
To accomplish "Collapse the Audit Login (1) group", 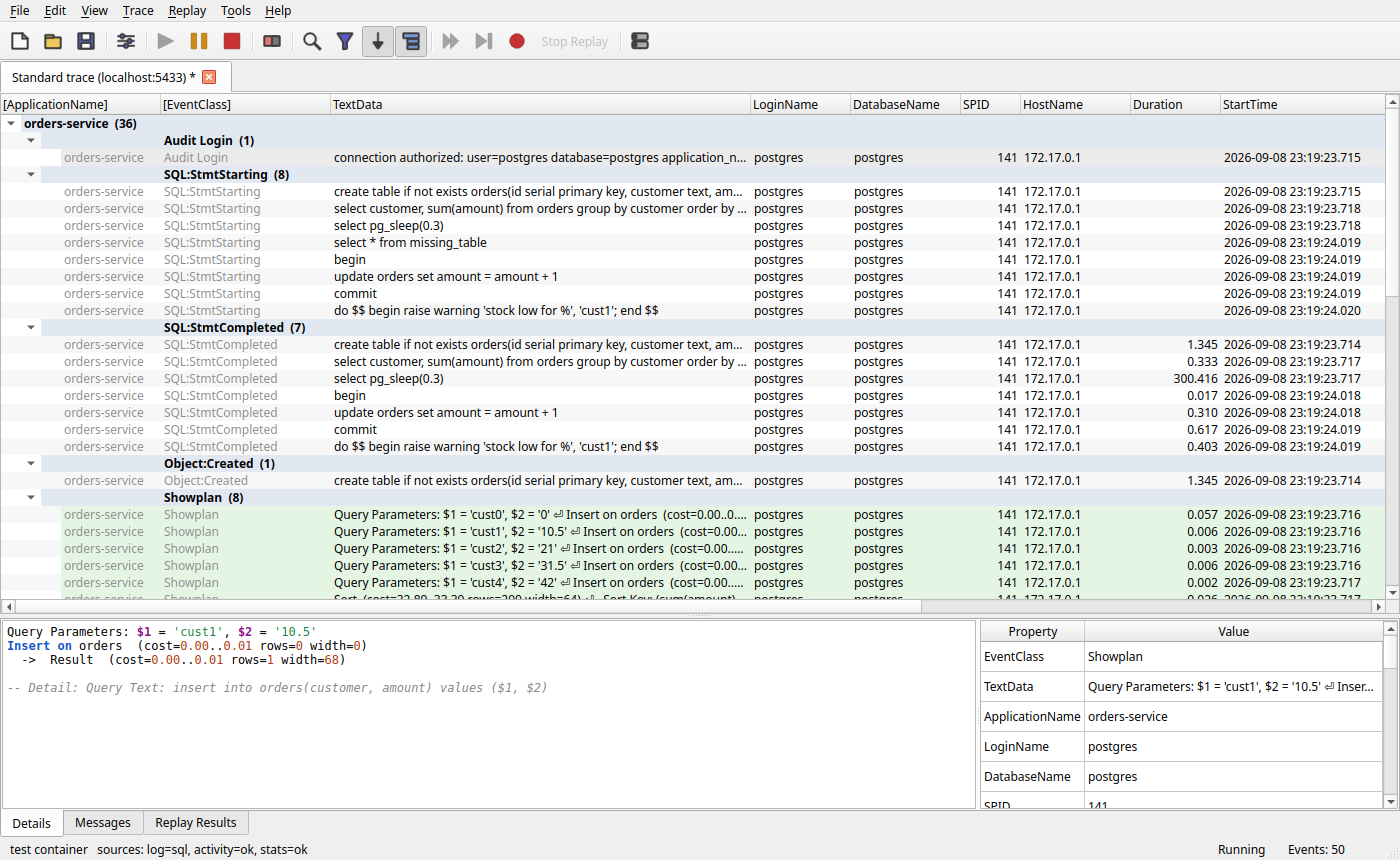I will click(31, 141).
